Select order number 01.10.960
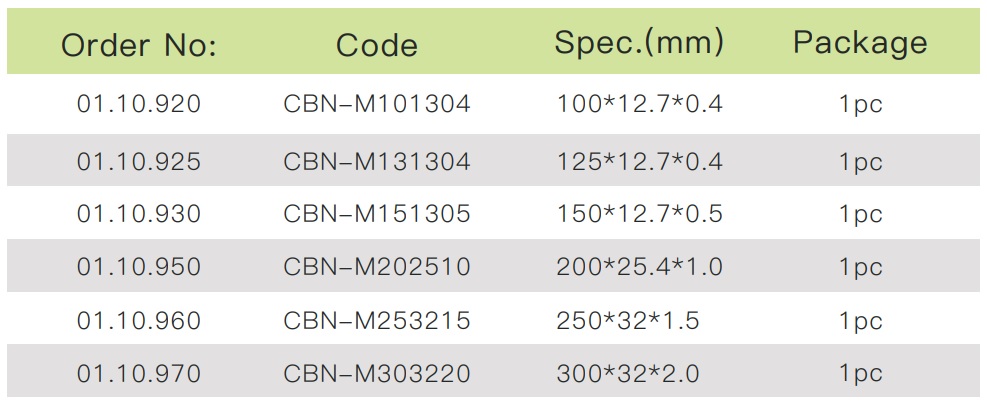 click(x=138, y=321)
